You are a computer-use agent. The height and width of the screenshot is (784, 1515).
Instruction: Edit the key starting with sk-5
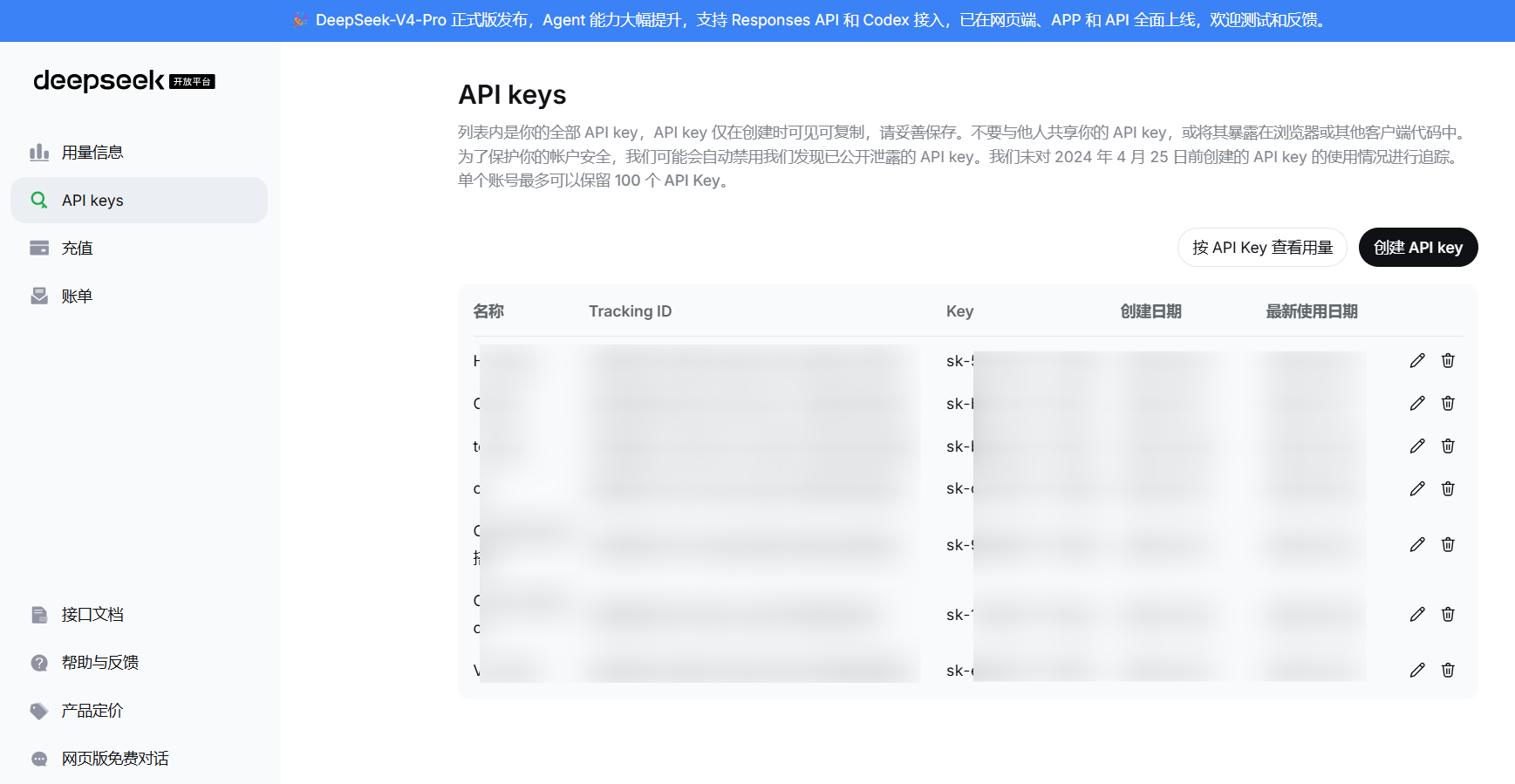click(x=1417, y=361)
